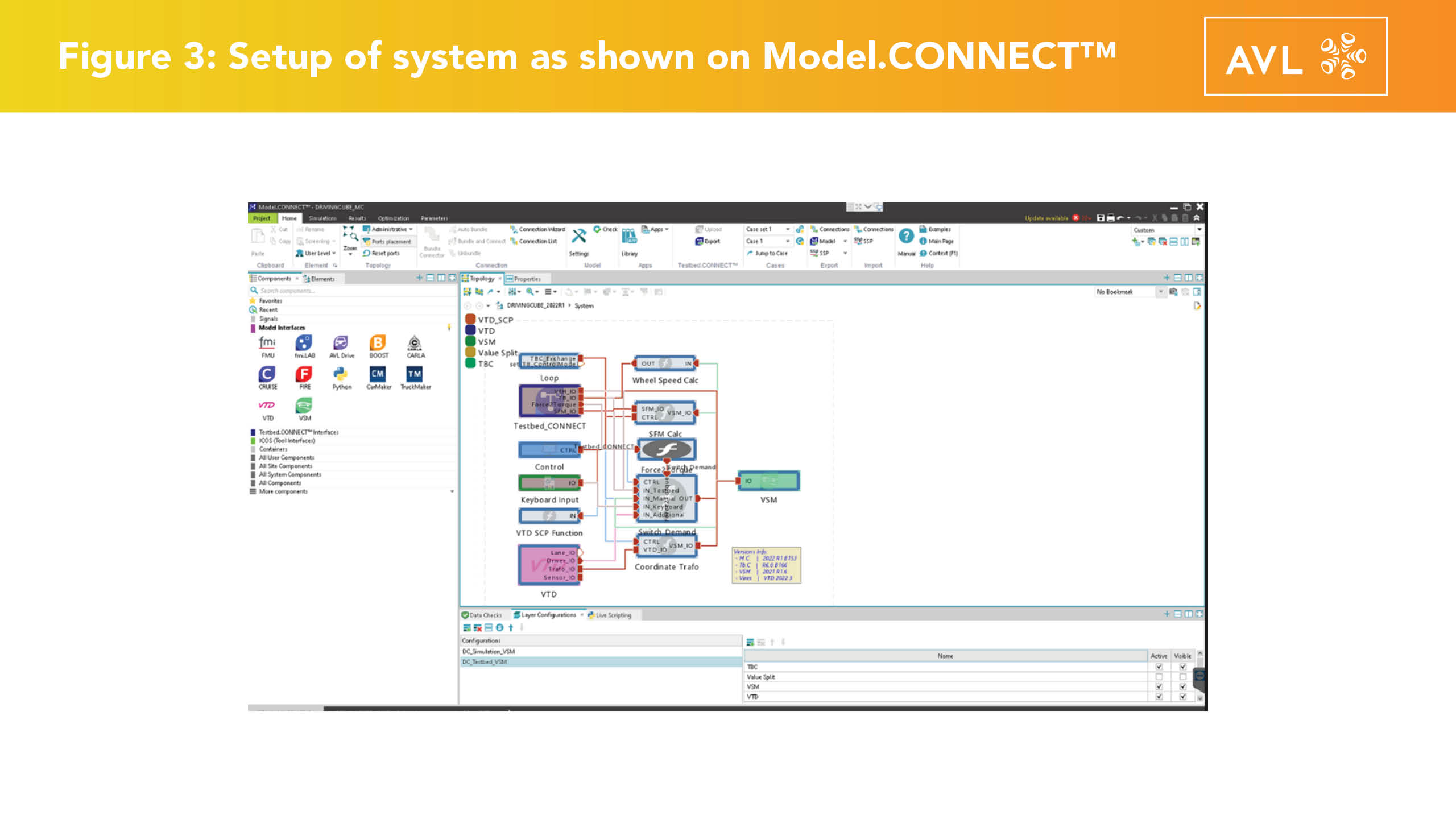1456x819 pixels.
Task: Click Connection List button
Action: click(533, 241)
